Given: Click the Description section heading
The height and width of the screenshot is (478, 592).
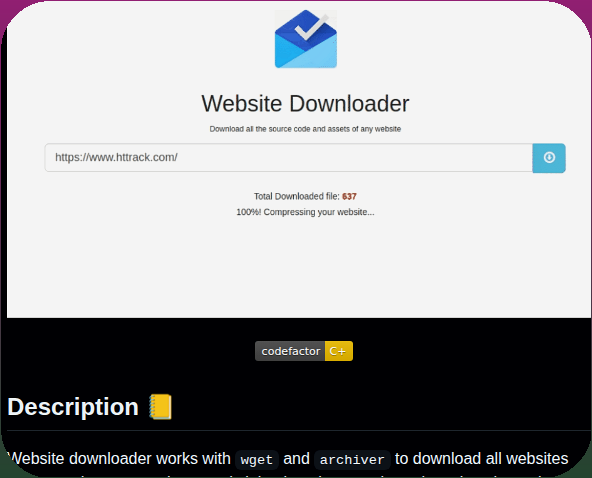Looking at the screenshot, I should click(73, 407).
